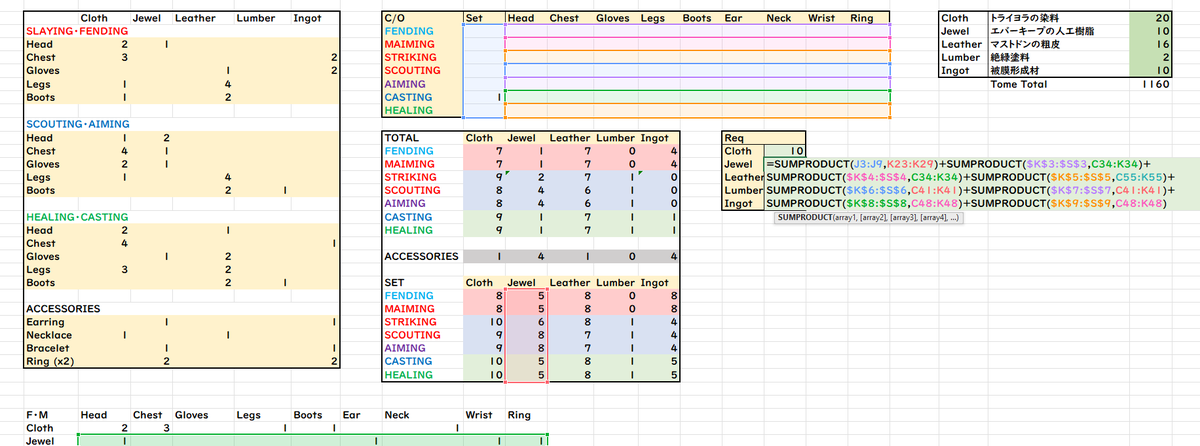The image size is (1200, 446).
Task: Click the HEALING row label in C/O table
Action: point(408,110)
